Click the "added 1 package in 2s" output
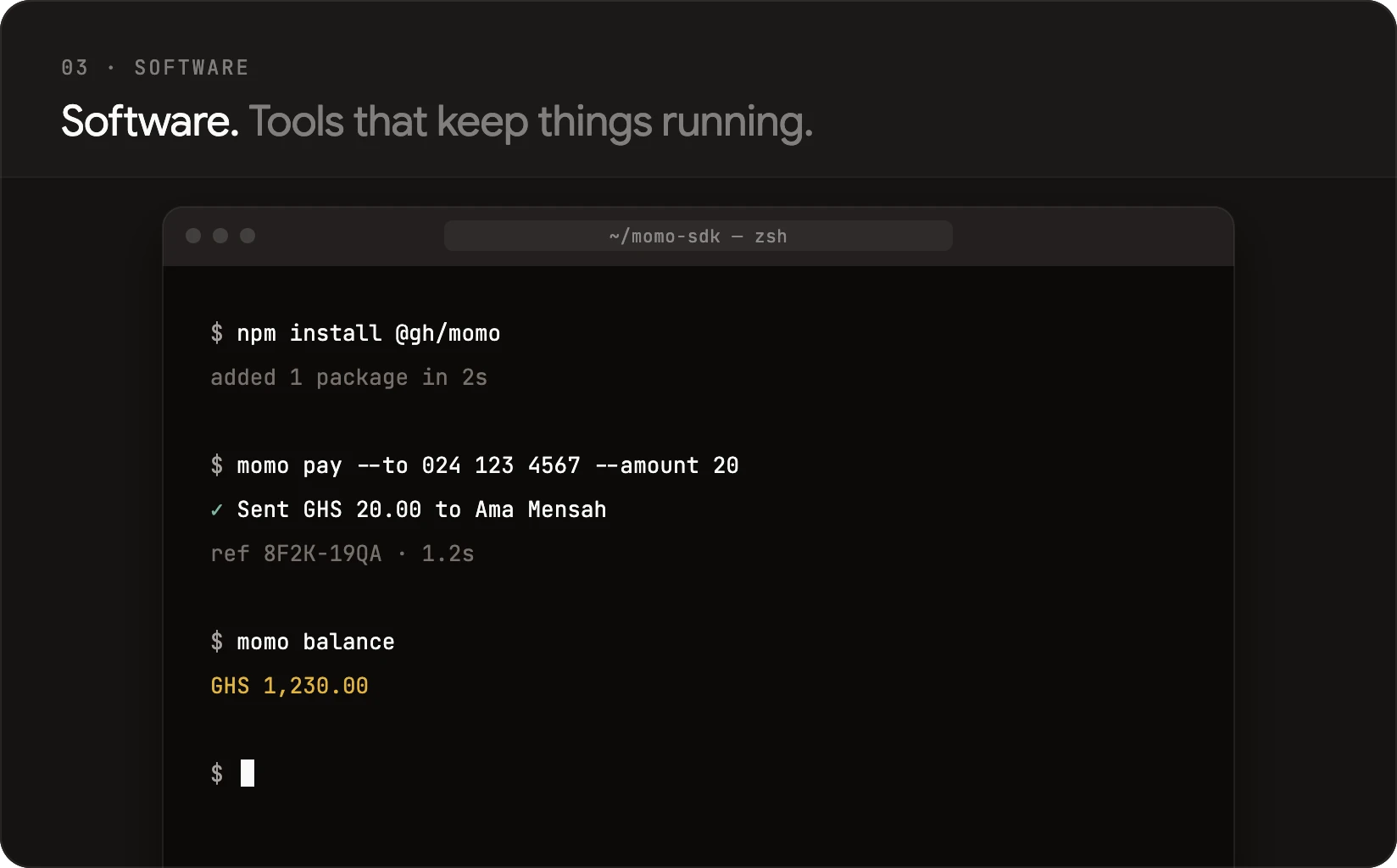Screen dimensions: 1397x868 tap(349, 377)
